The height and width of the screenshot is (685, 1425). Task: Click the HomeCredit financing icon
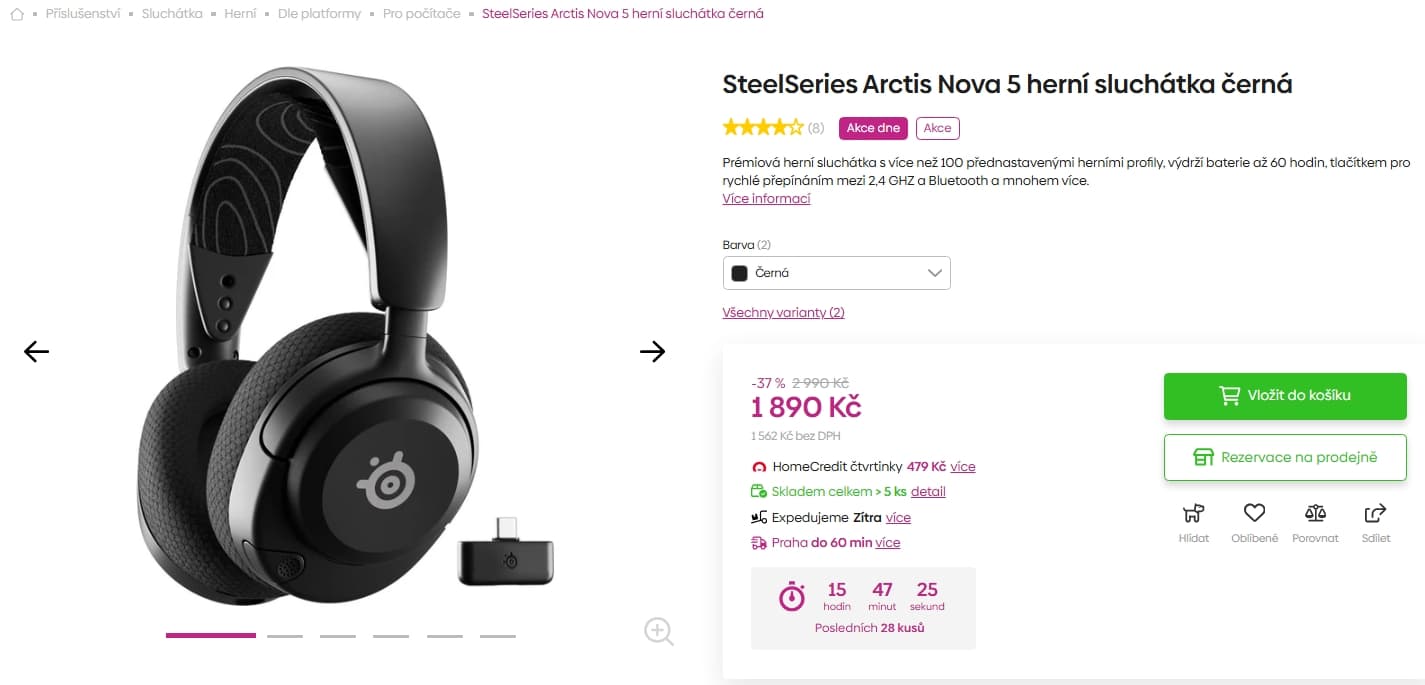(x=759, y=466)
